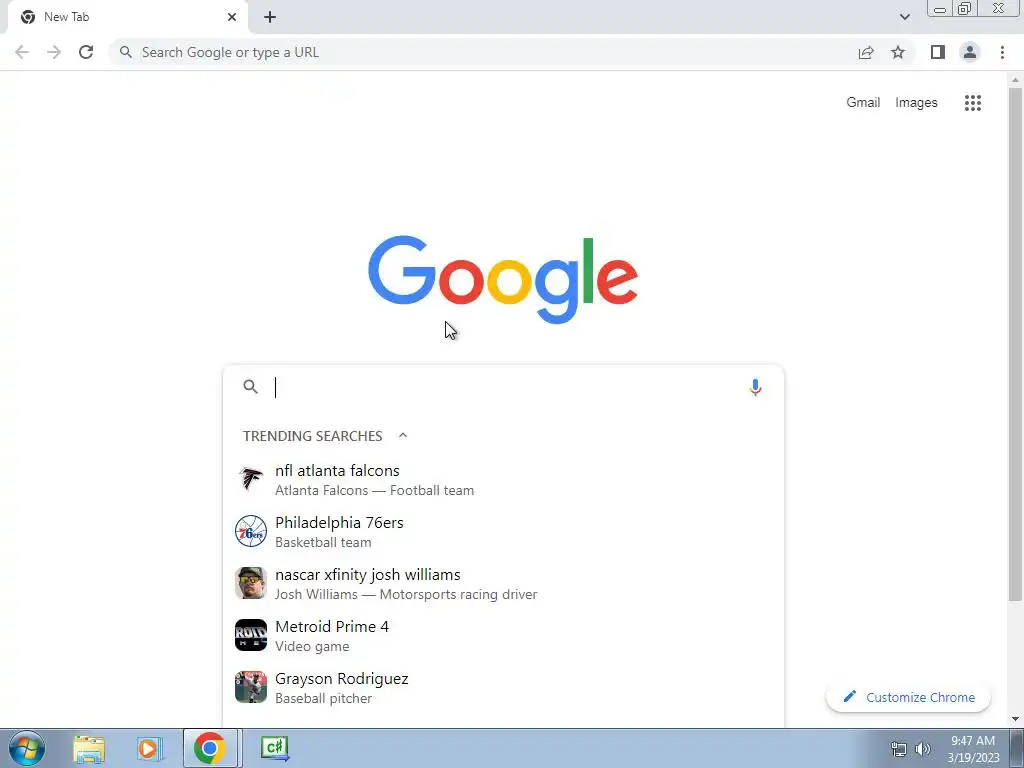Click inside the Google search input field
This screenshot has height=768, width=1024.
[506, 387]
